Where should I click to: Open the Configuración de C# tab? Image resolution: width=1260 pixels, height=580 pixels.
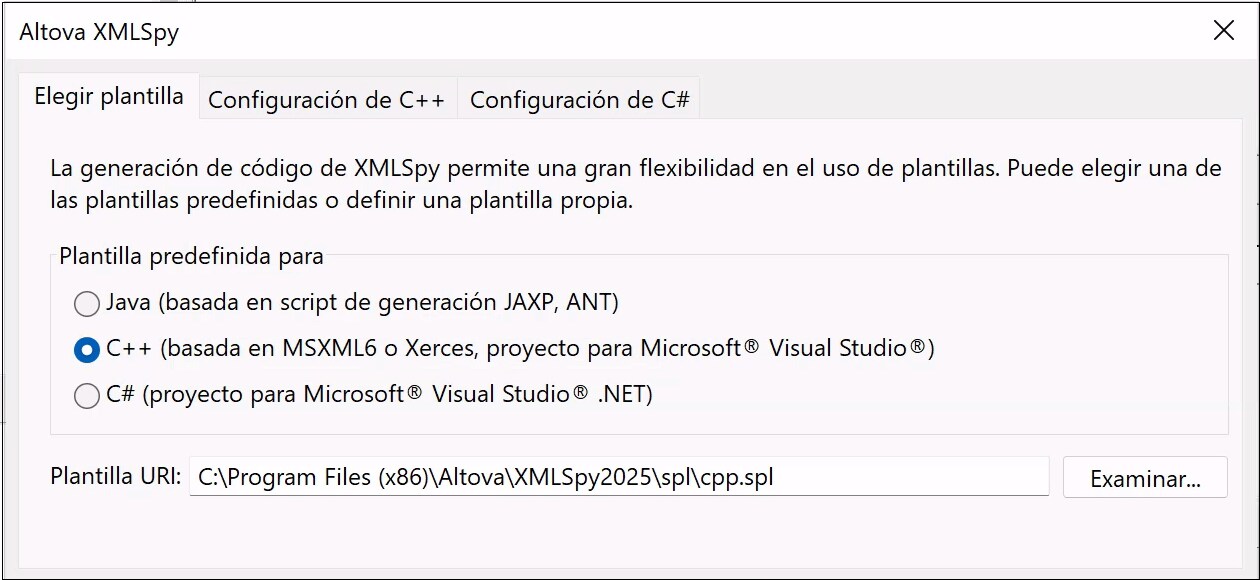coord(578,99)
